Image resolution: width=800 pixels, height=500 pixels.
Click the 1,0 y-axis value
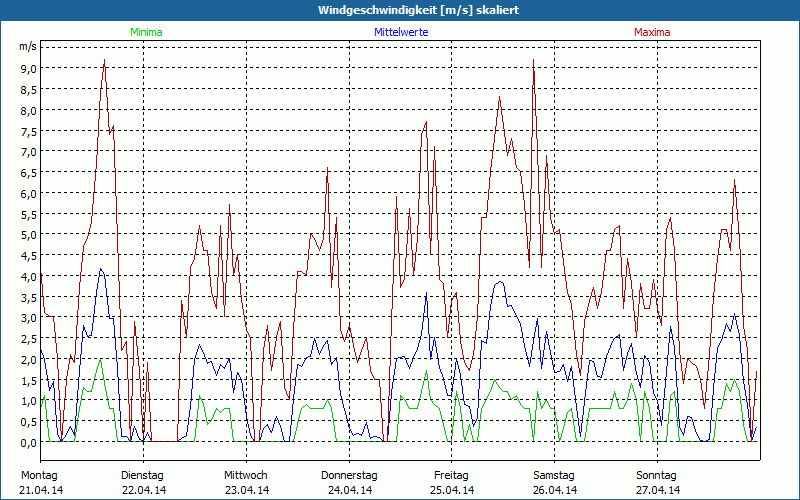coord(29,401)
